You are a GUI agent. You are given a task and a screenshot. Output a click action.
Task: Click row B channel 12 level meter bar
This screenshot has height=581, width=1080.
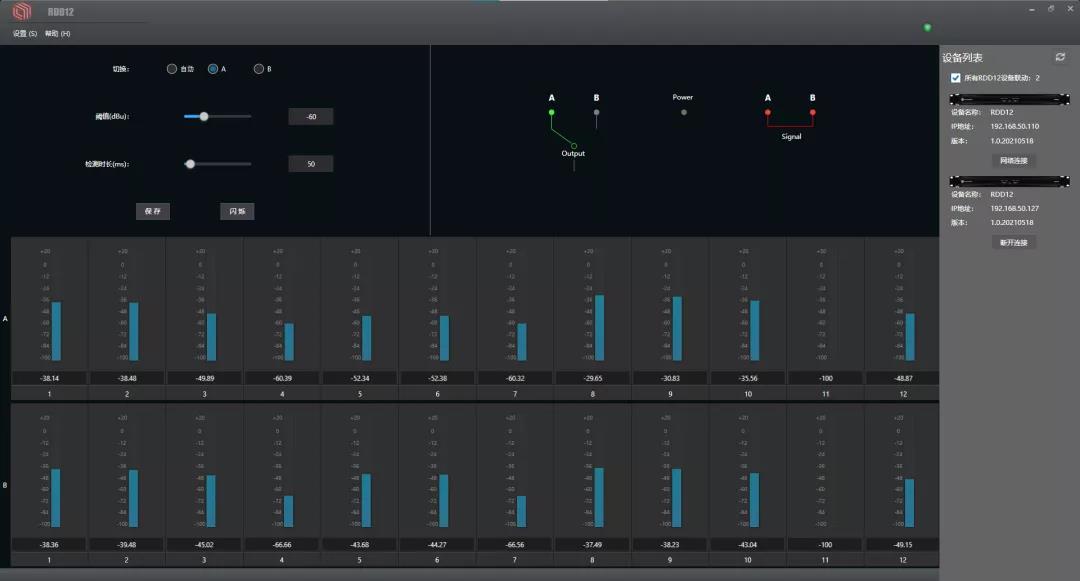pyautogui.click(x=910, y=503)
